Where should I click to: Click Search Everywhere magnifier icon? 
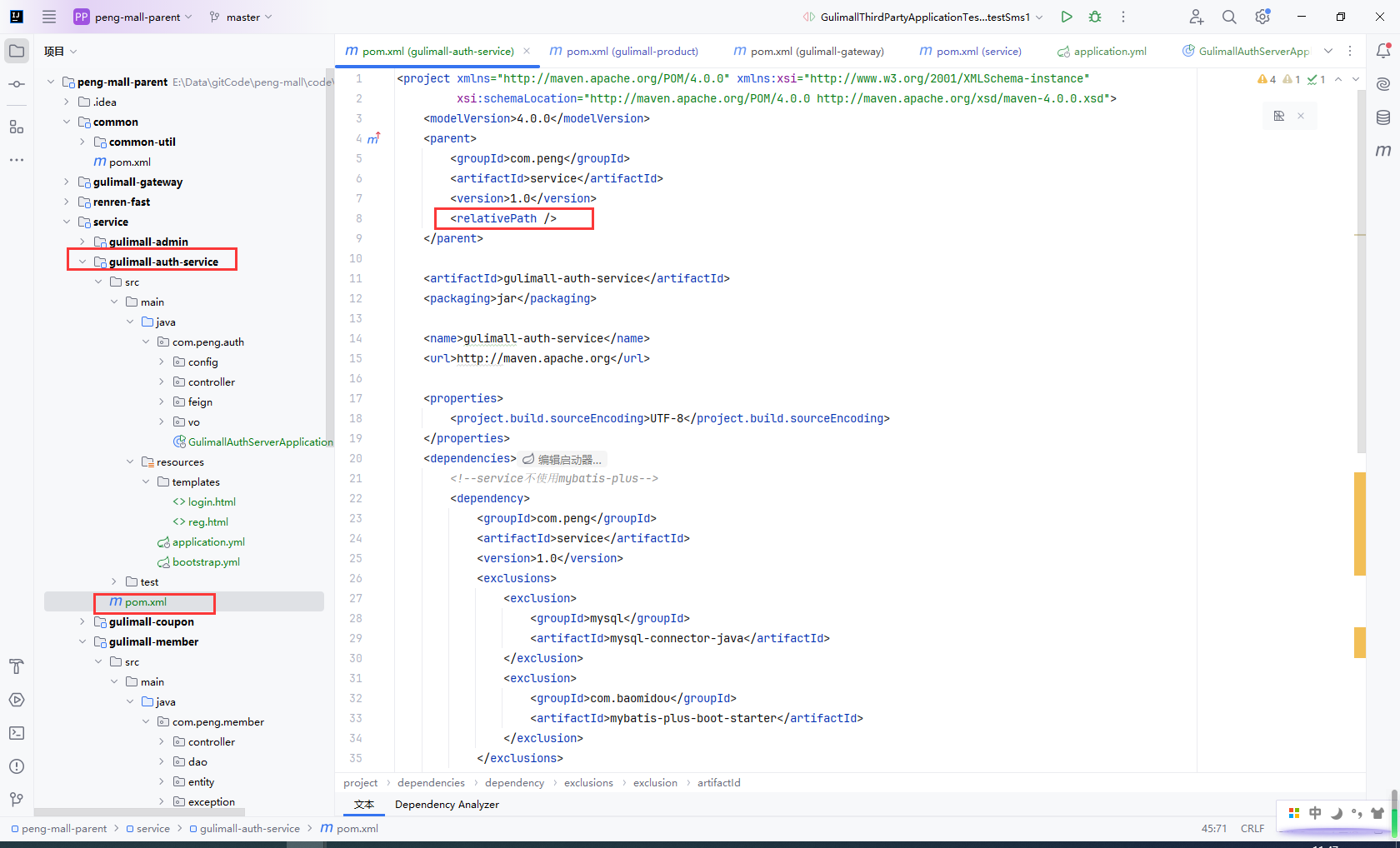[x=1229, y=17]
